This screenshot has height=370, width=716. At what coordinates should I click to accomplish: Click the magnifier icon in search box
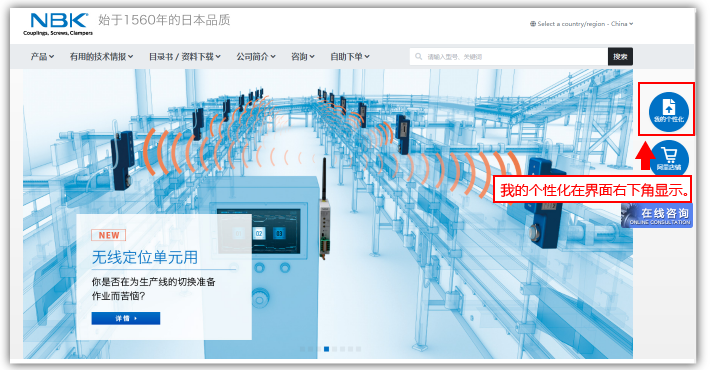[x=418, y=57]
